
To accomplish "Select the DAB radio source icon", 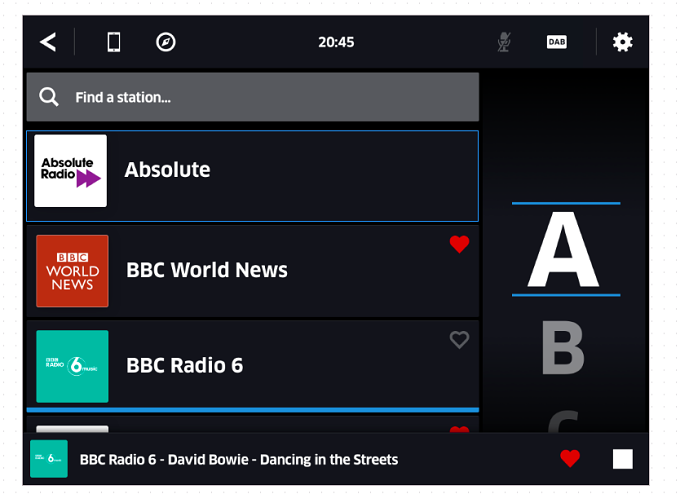I will [x=556, y=42].
